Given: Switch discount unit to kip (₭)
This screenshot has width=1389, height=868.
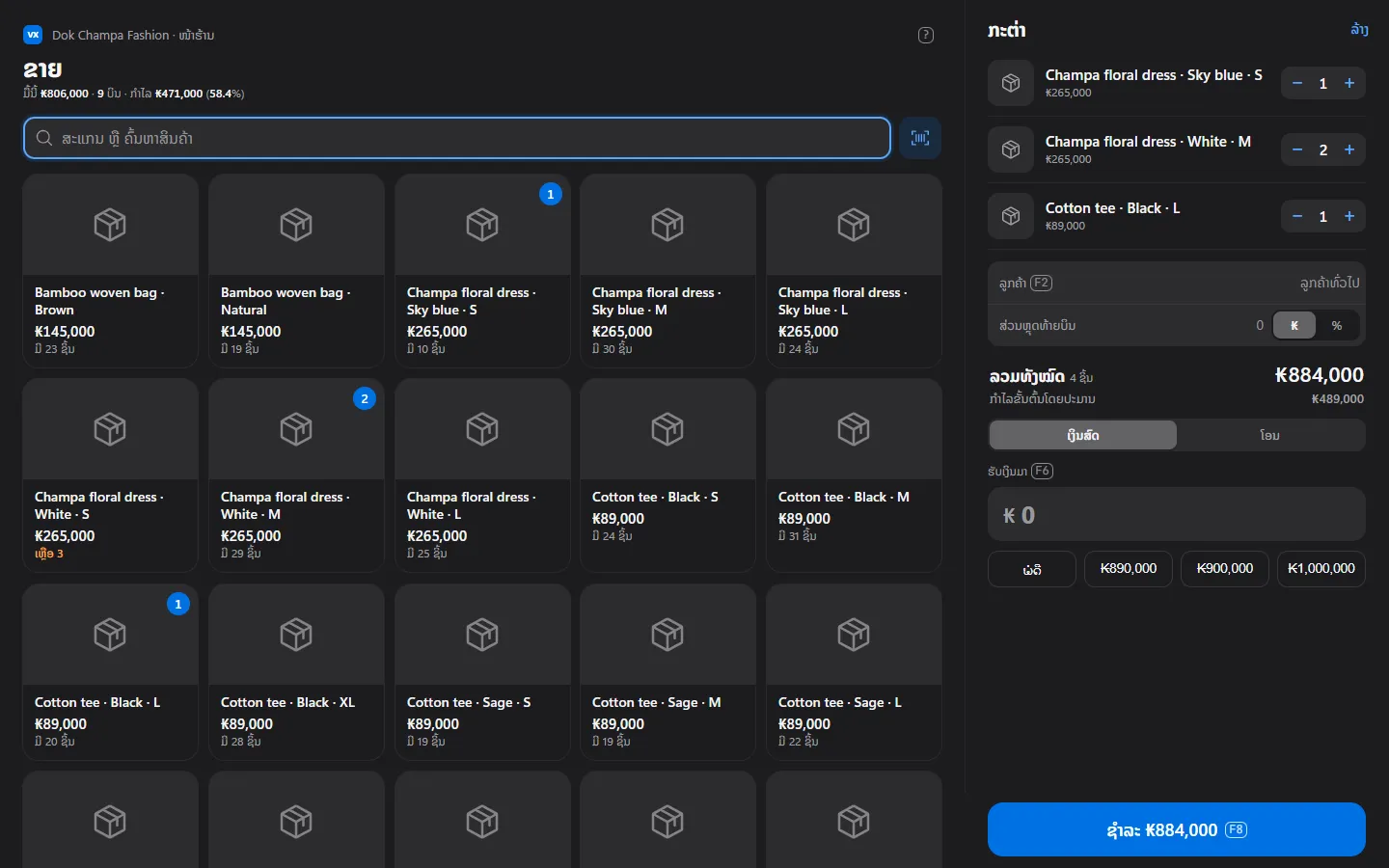Looking at the screenshot, I should tap(1294, 326).
